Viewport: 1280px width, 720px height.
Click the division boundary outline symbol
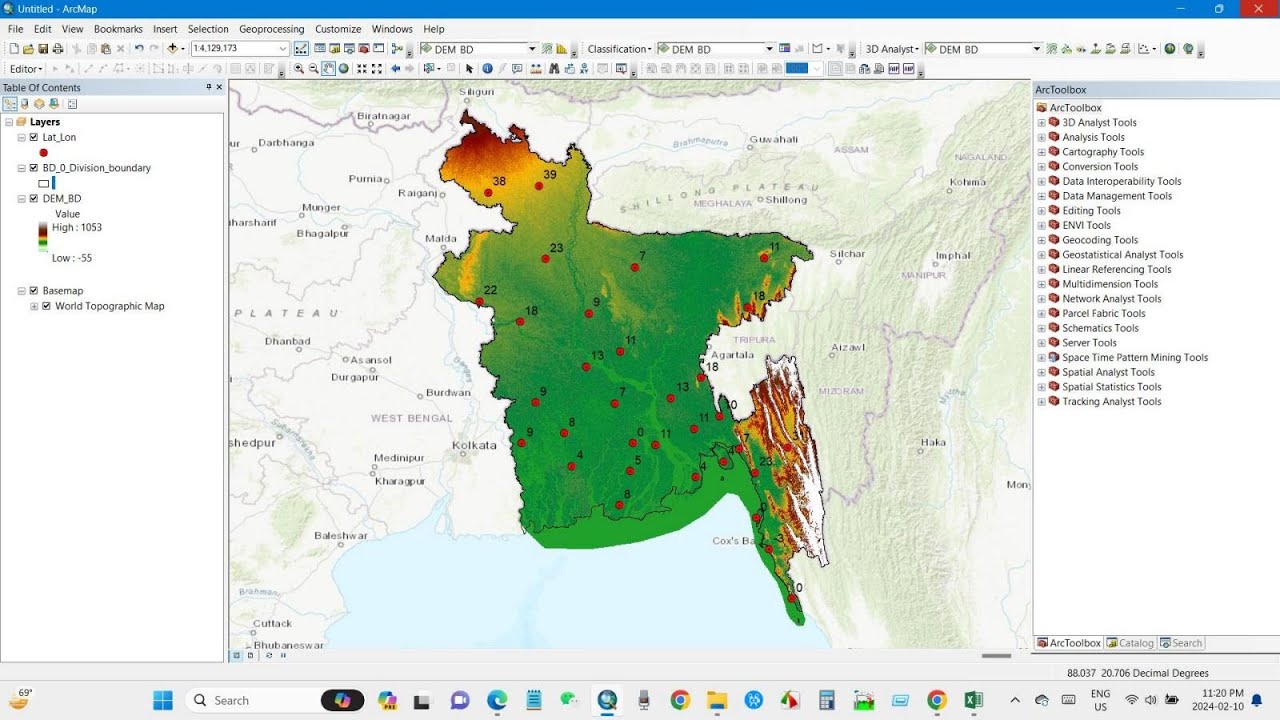tap(44, 183)
